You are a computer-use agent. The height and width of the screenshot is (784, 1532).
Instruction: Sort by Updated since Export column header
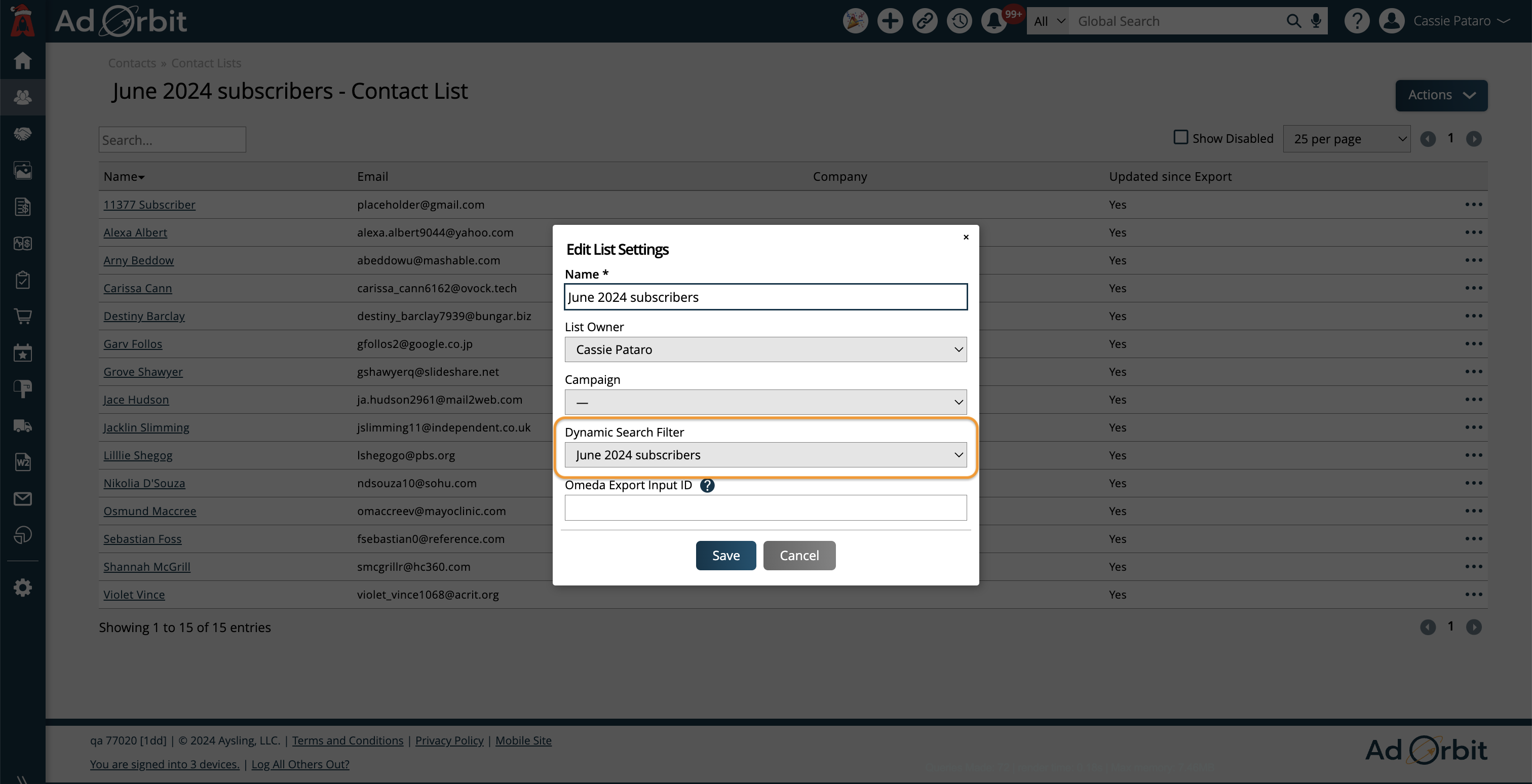(x=1170, y=177)
